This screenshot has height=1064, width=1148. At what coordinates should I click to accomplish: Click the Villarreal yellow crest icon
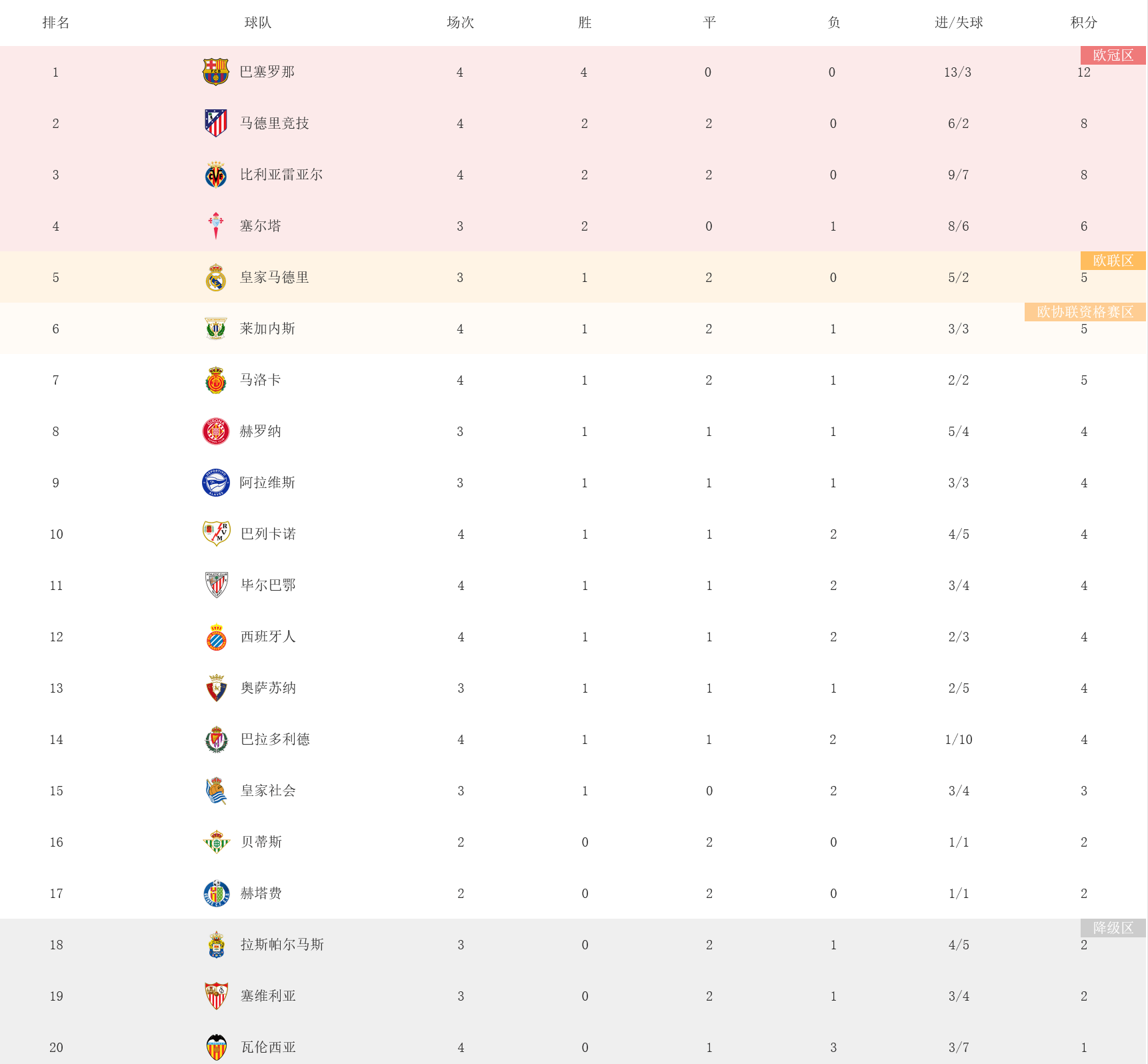point(215,175)
